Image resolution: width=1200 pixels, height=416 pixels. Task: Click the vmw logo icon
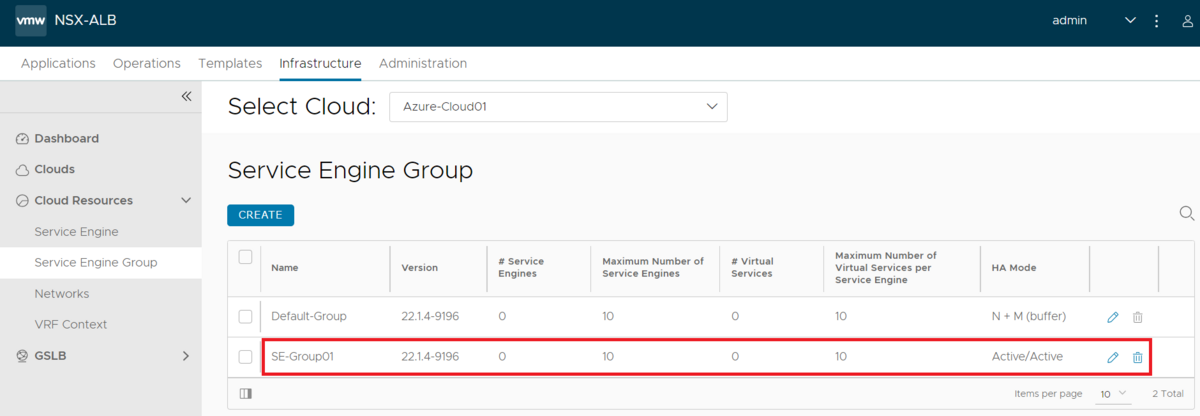click(31, 21)
